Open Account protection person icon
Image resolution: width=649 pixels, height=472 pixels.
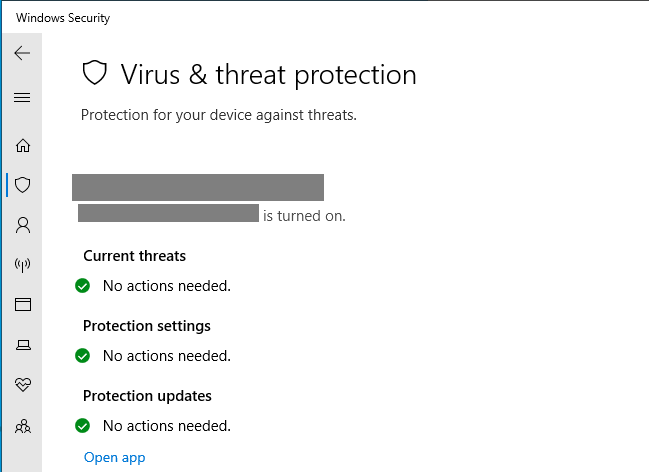(22, 225)
